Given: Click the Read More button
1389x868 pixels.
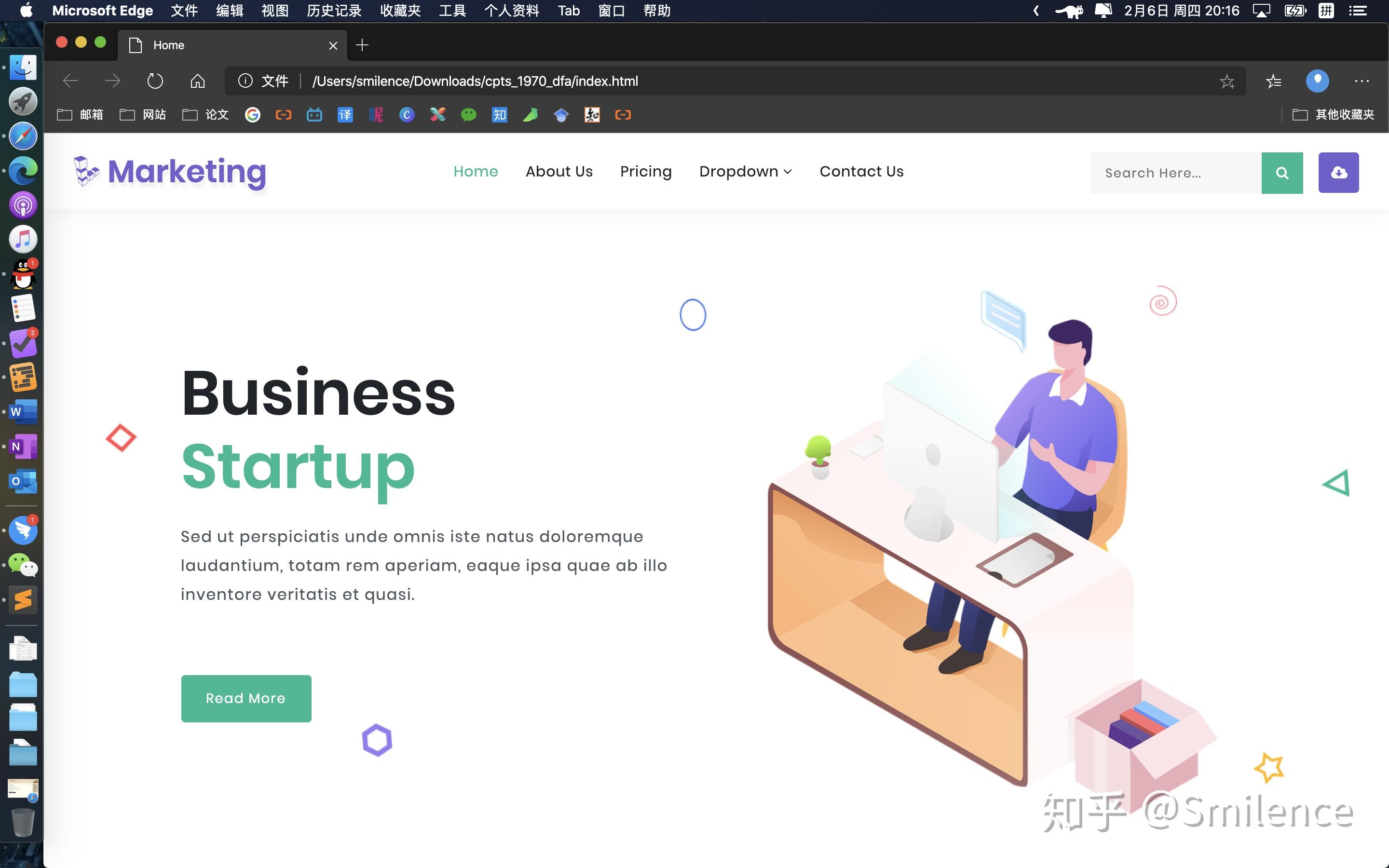Looking at the screenshot, I should pos(245,697).
